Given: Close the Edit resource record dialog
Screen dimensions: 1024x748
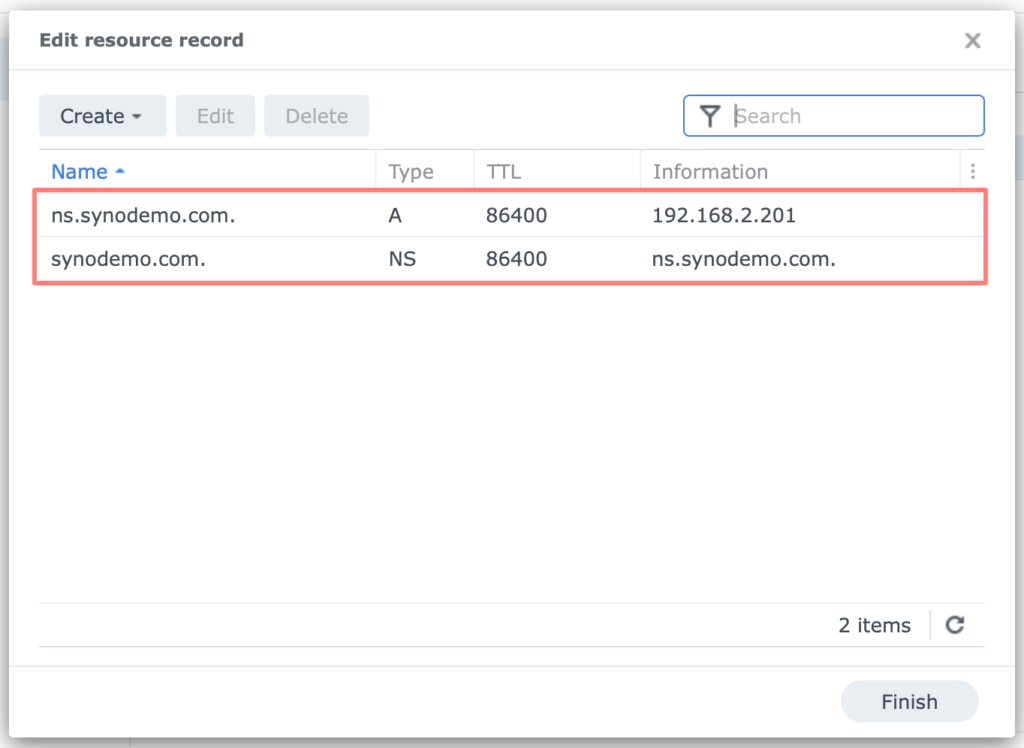Looking at the screenshot, I should pos(972,41).
